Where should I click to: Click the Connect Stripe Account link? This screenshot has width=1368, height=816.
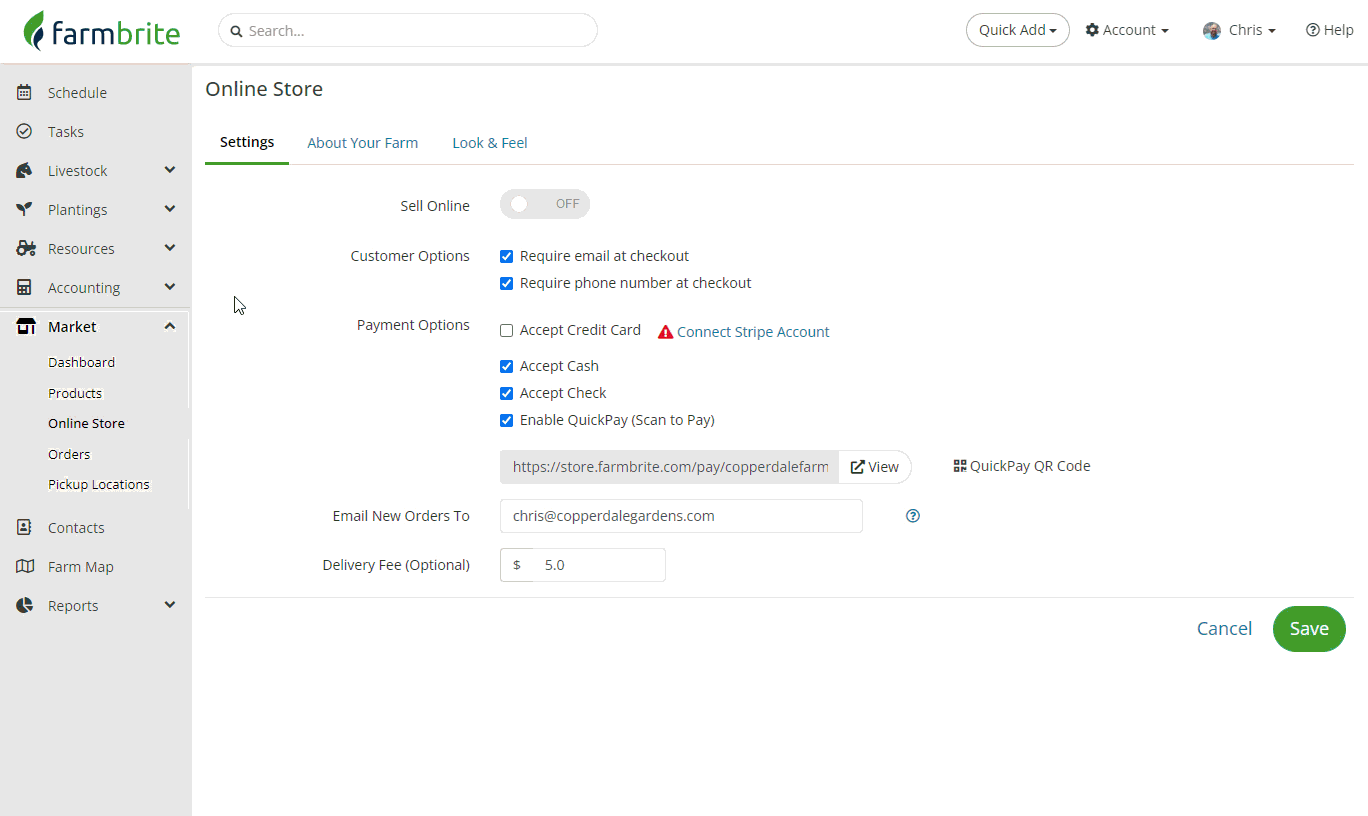[753, 332]
